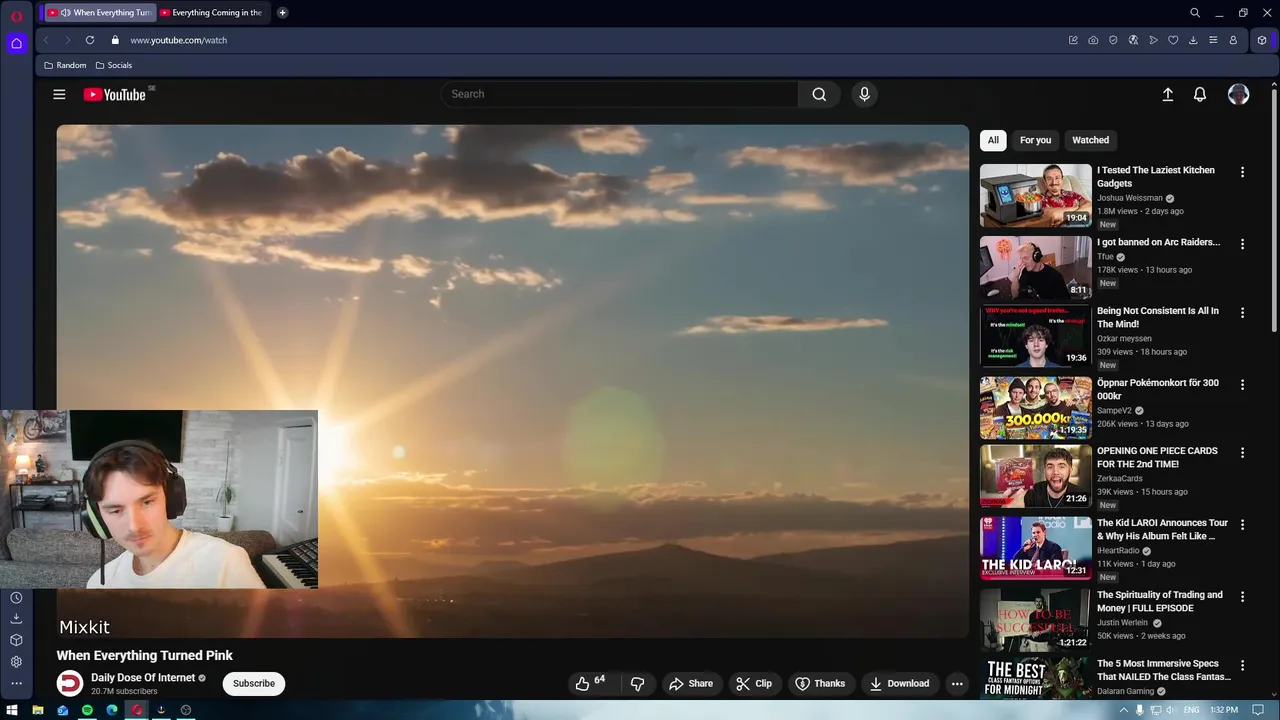
Task: Click the YouTube search input field
Action: [x=620, y=94]
